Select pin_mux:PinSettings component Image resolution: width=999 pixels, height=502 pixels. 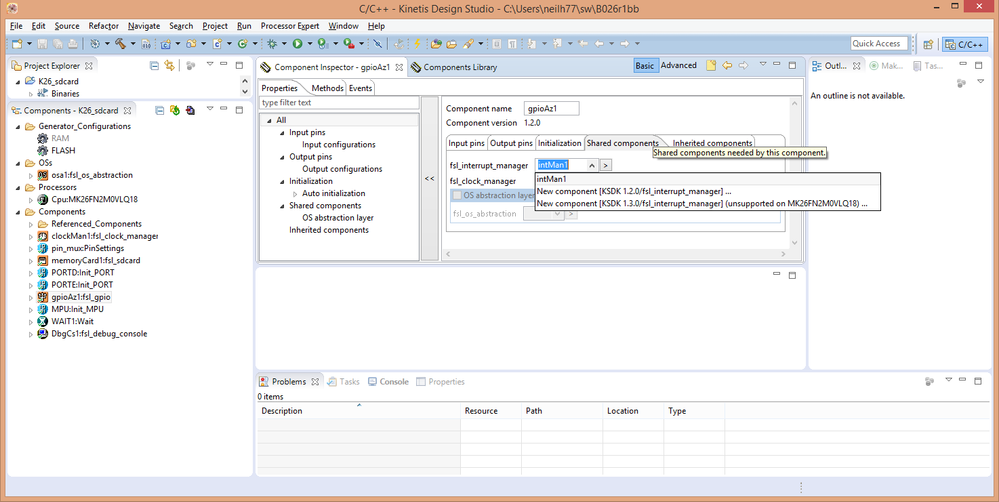(87, 248)
